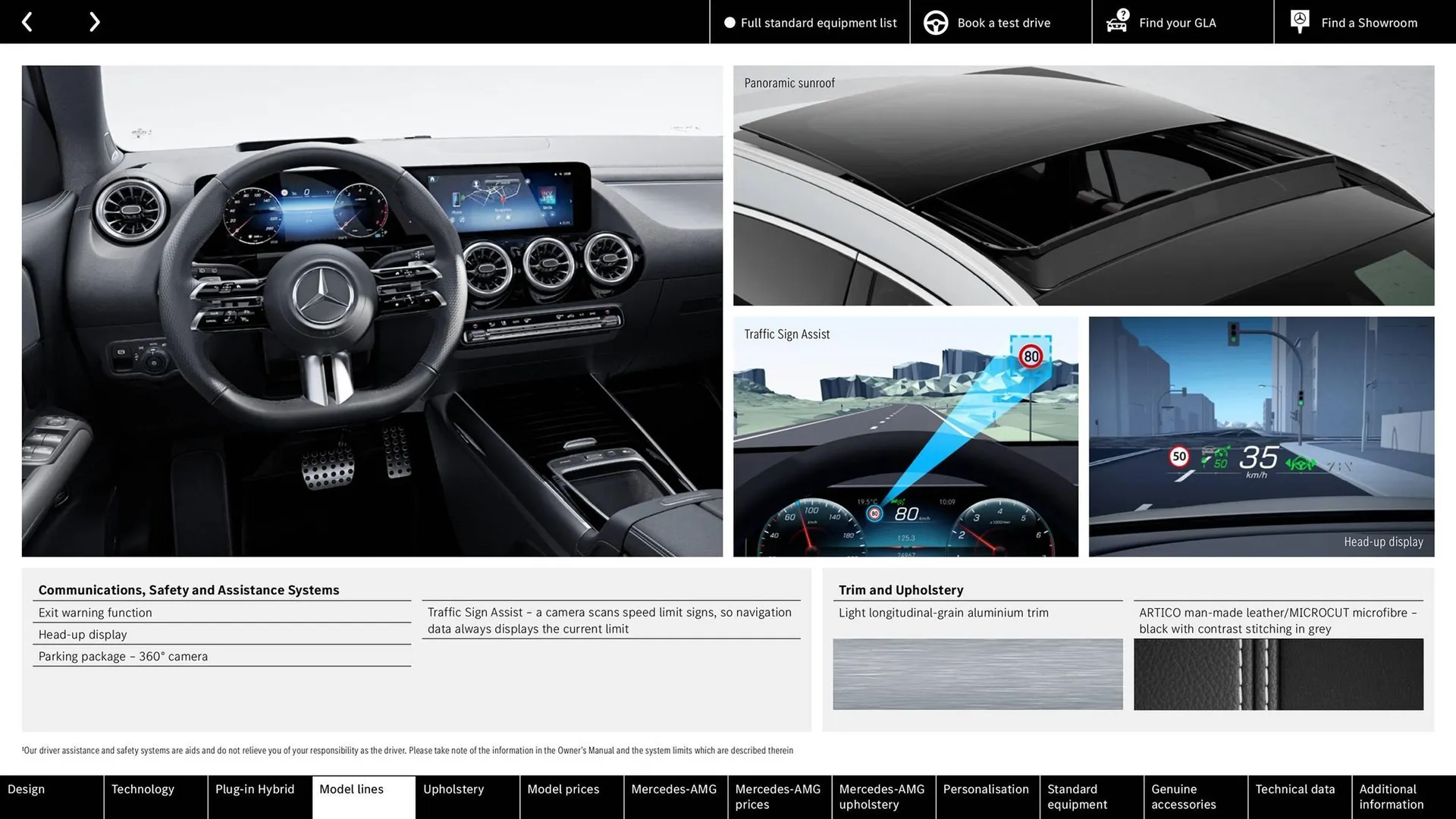Go to the next page with the right arrow

[94, 21]
